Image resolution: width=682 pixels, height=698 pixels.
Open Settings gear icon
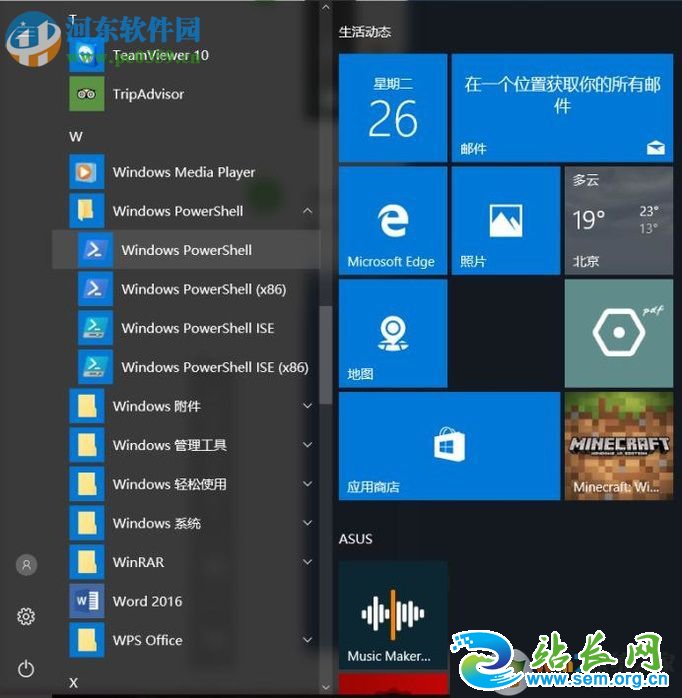[x=26, y=617]
